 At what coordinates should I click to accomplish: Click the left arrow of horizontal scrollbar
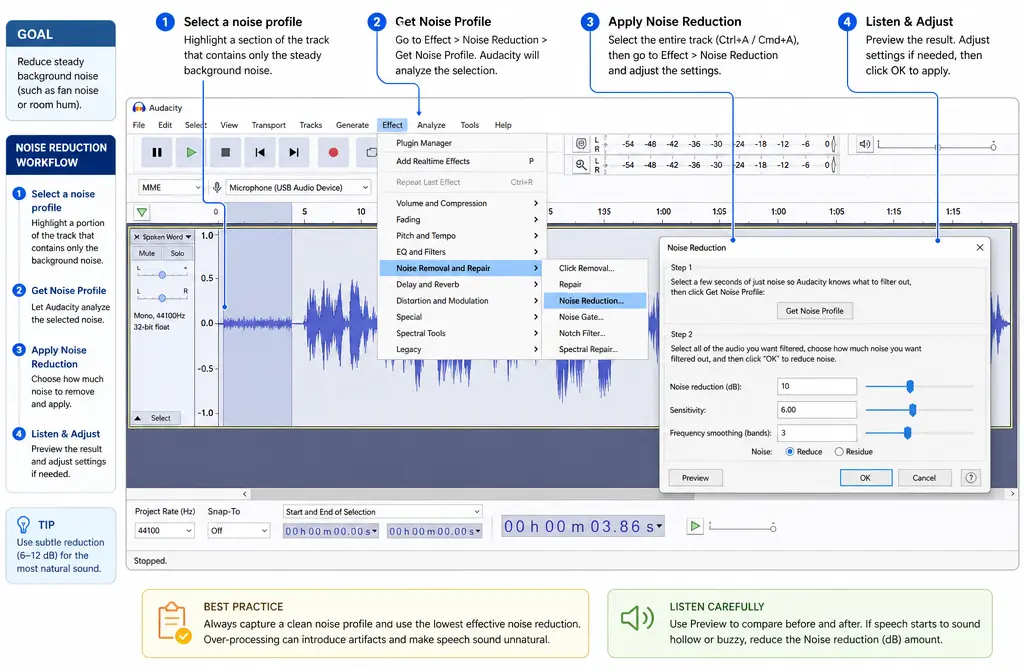pyautogui.click(x=245, y=494)
